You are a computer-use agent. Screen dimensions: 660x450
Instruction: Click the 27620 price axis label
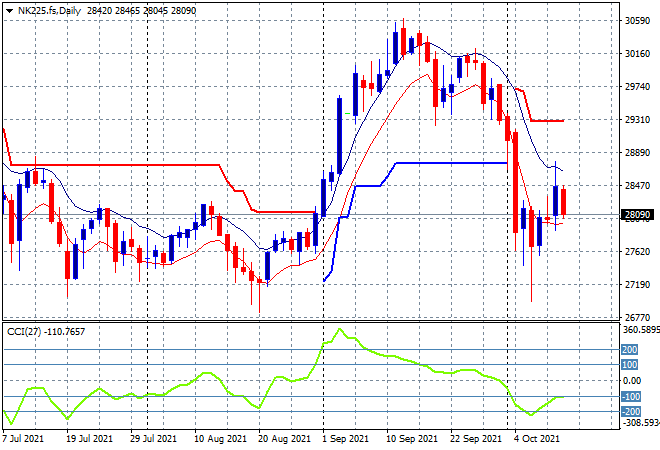(637, 251)
